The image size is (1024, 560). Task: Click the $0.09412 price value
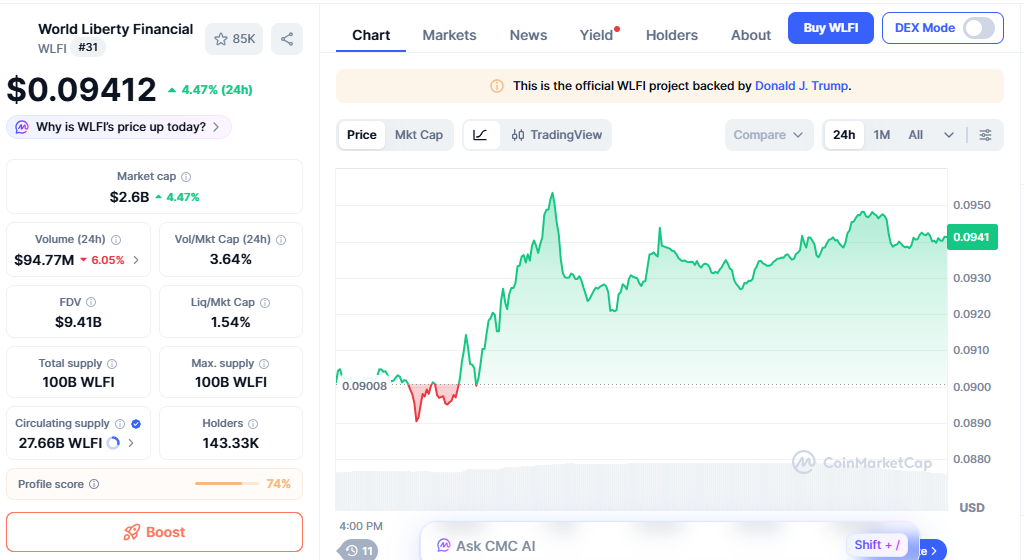pyautogui.click(x=82, y=89)
